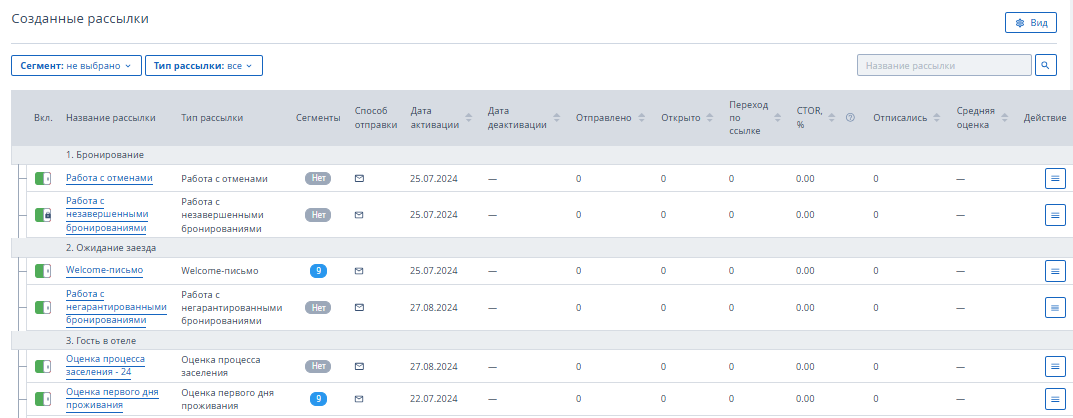Sort by Средняя оценка column arrows
Image resolution: width=1073 pixels, height=418 pixels.
[1005, 118]
